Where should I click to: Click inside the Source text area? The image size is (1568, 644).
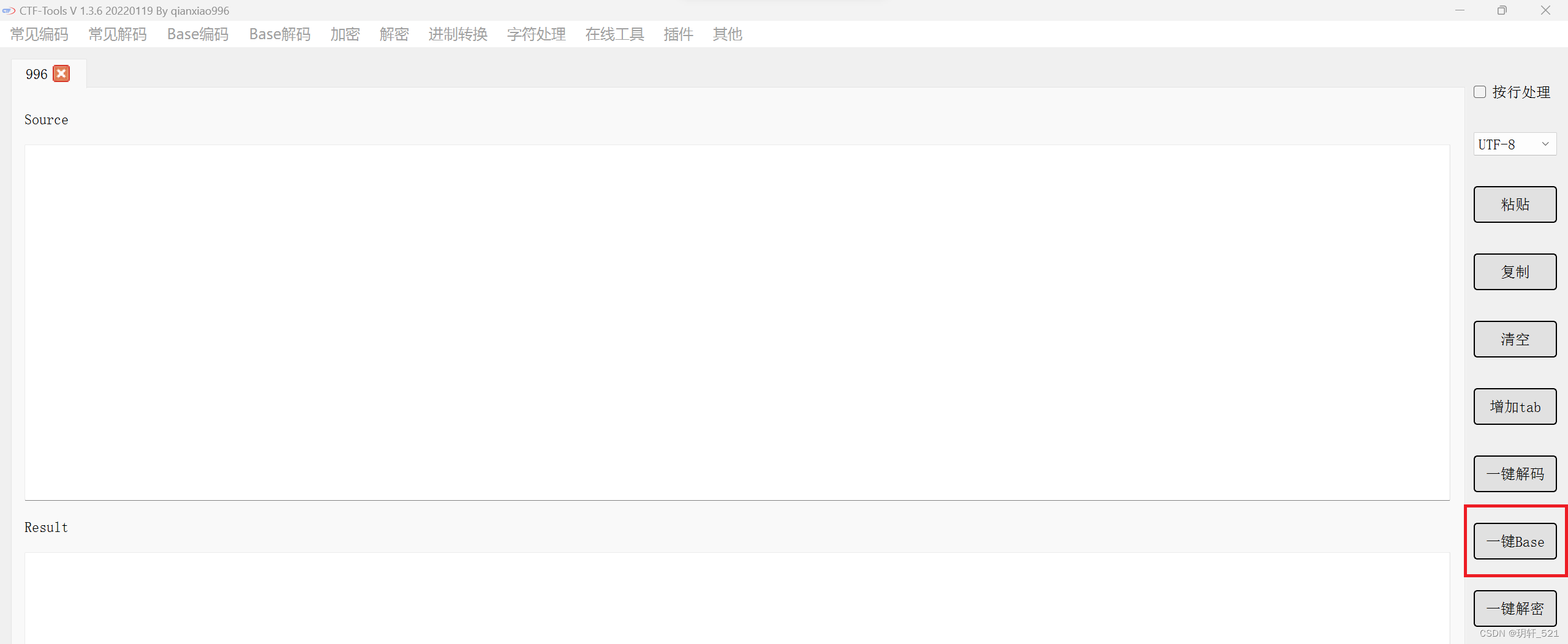(x=737, y=322)
